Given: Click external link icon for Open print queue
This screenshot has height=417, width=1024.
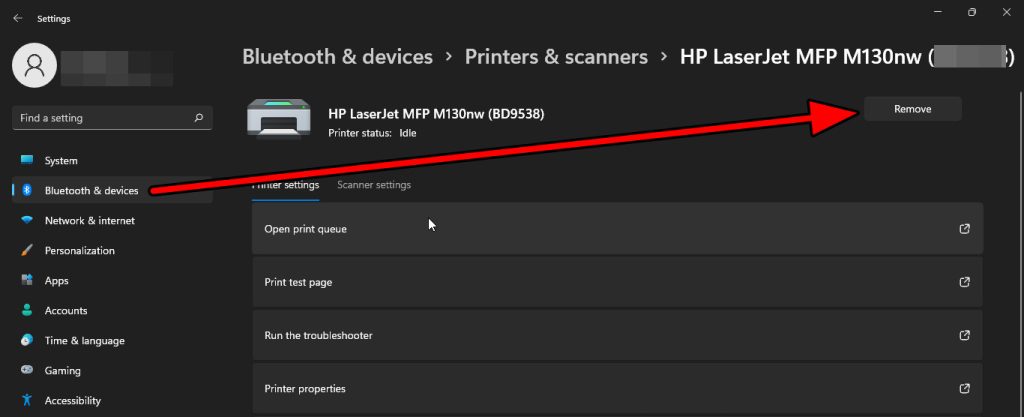Looking at the screenshot, I should [964, 229].
